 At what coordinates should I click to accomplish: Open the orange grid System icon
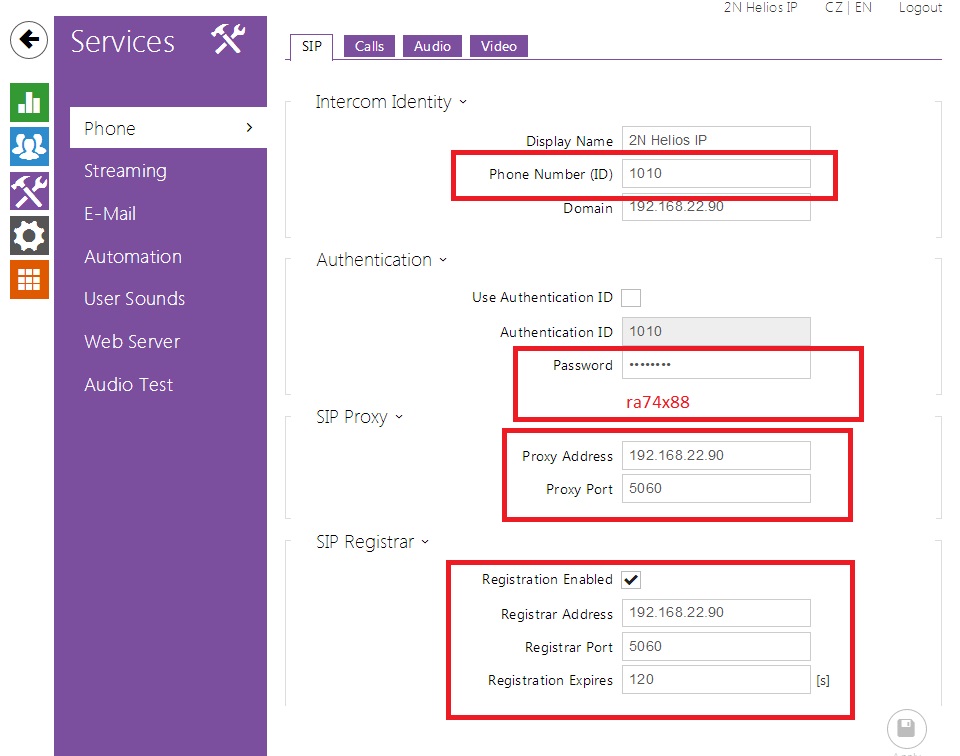(29, 280)
